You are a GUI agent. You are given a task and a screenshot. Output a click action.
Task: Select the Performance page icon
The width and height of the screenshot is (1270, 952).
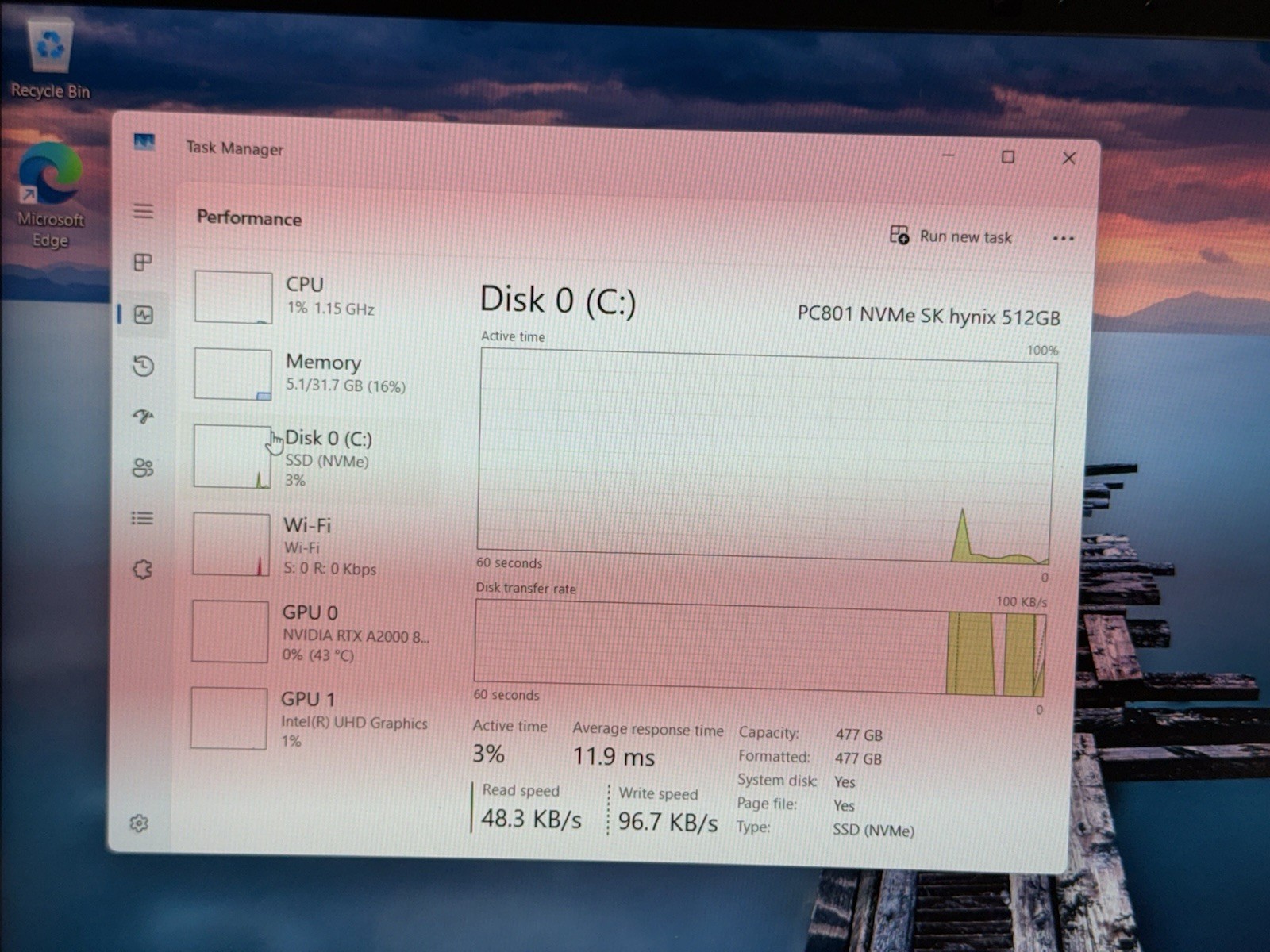click(x=144, y=315)
